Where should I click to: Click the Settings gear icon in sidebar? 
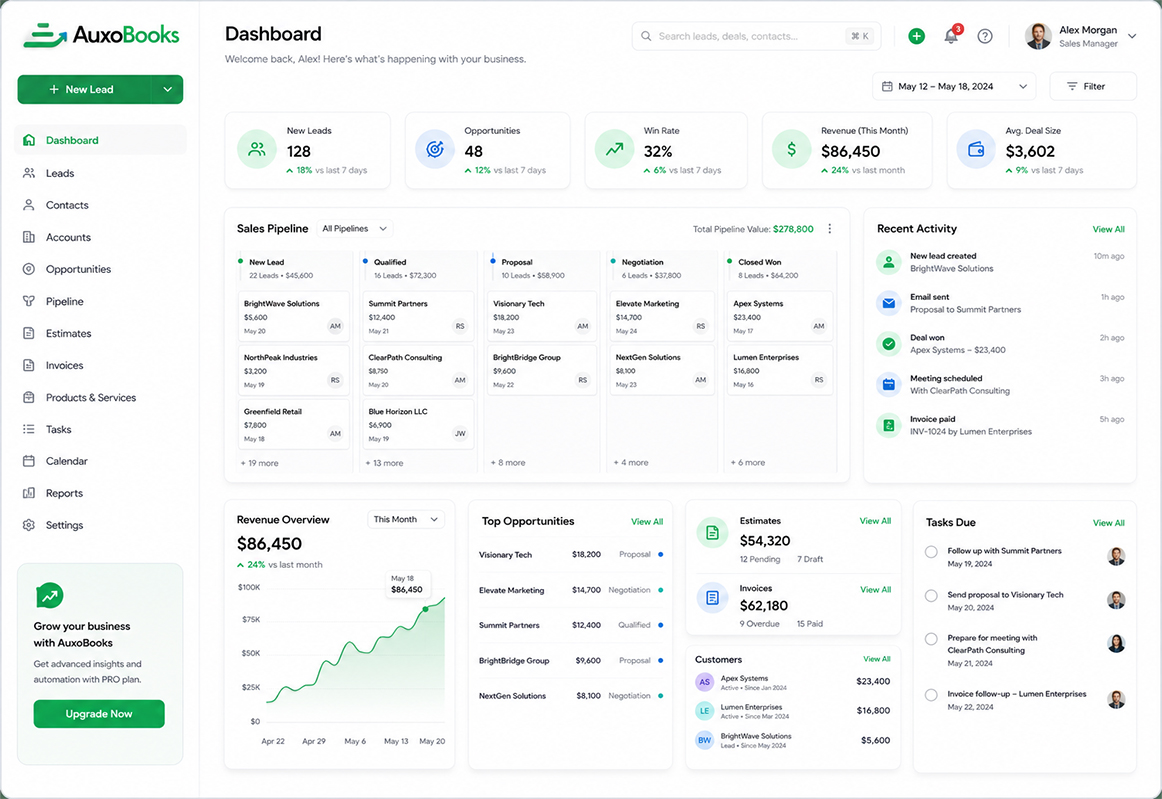(x=29, y=525)
